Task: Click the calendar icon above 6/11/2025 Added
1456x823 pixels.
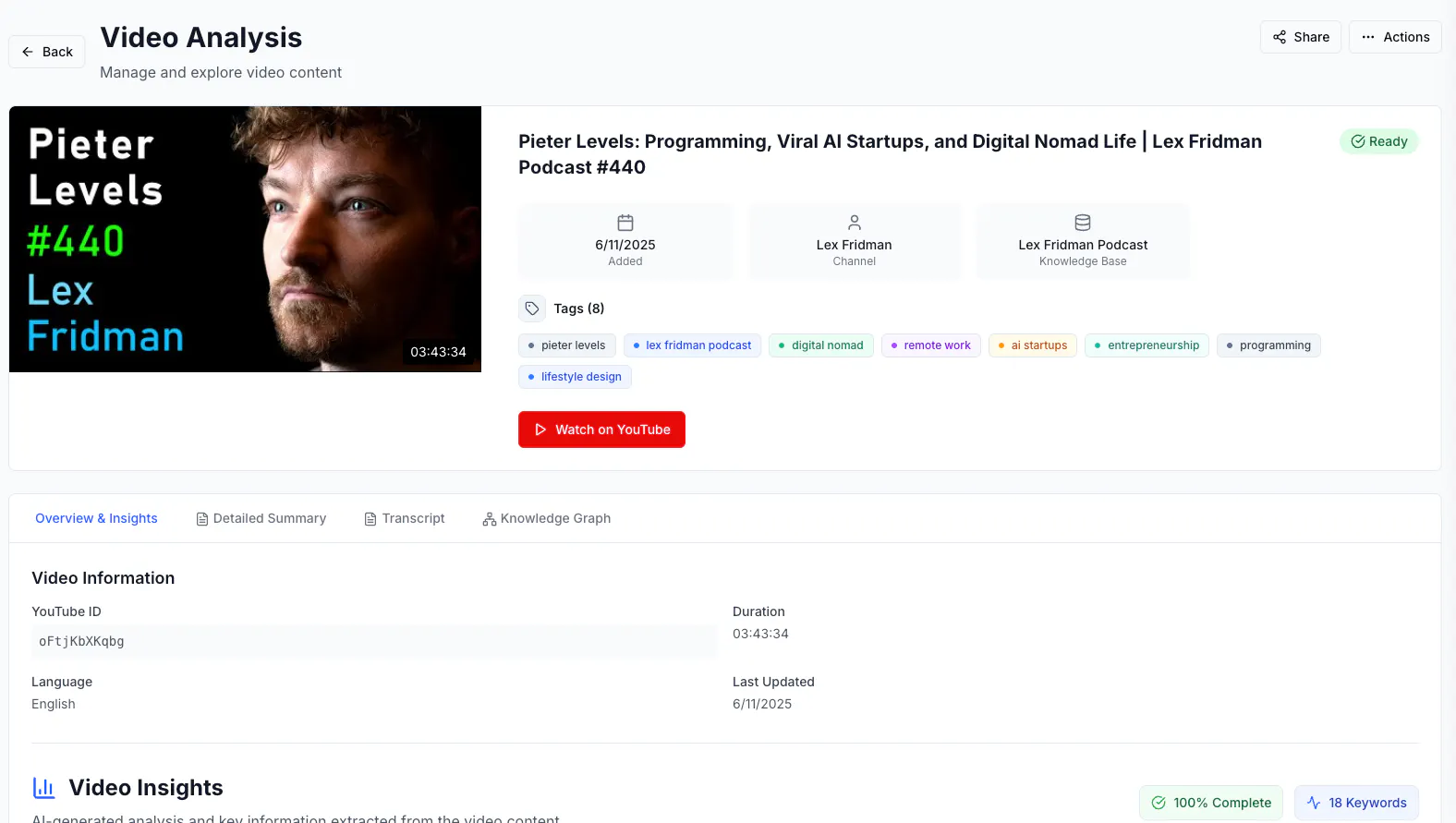Action: (x=625, y=223)
